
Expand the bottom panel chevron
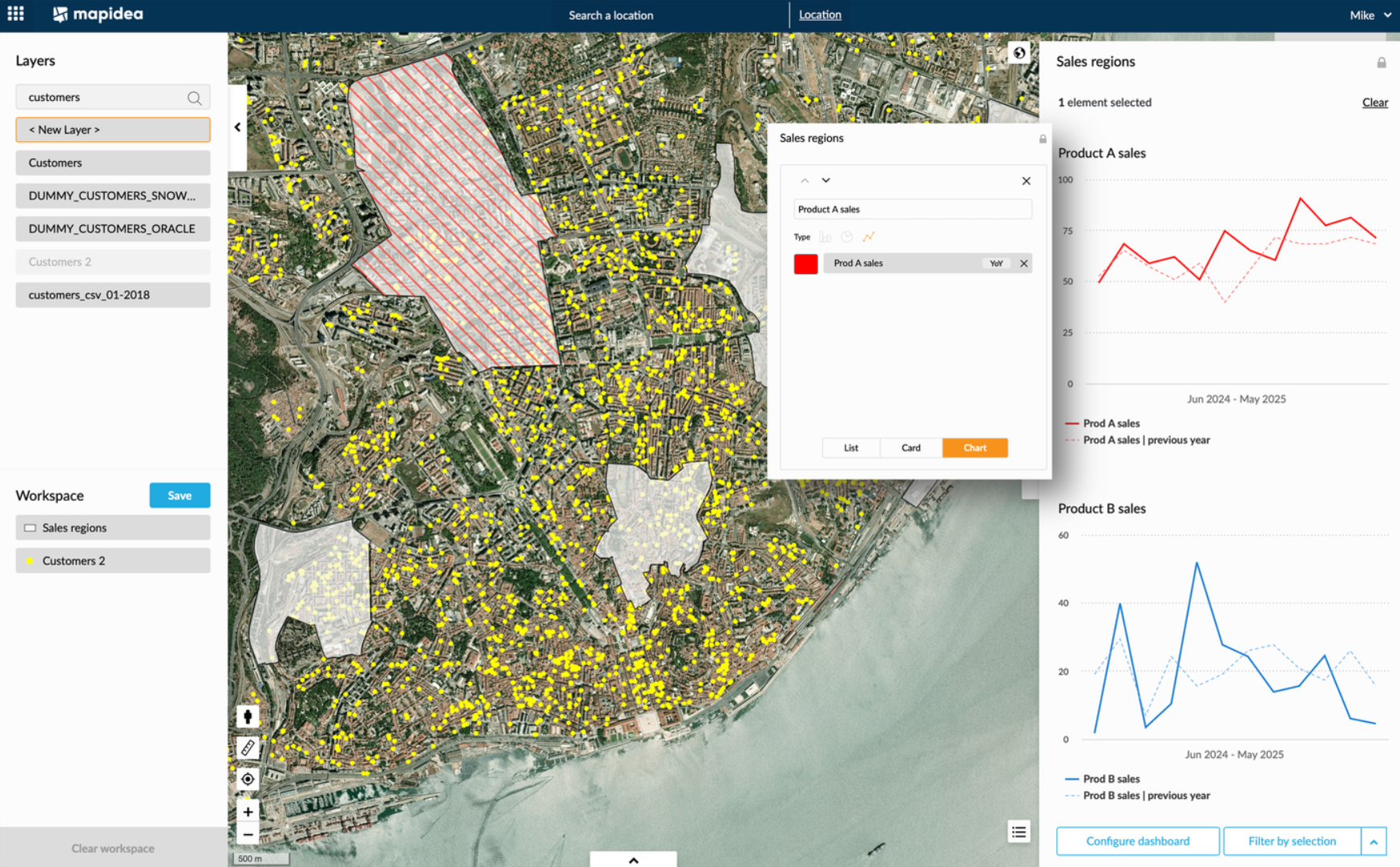coord(633,860)
